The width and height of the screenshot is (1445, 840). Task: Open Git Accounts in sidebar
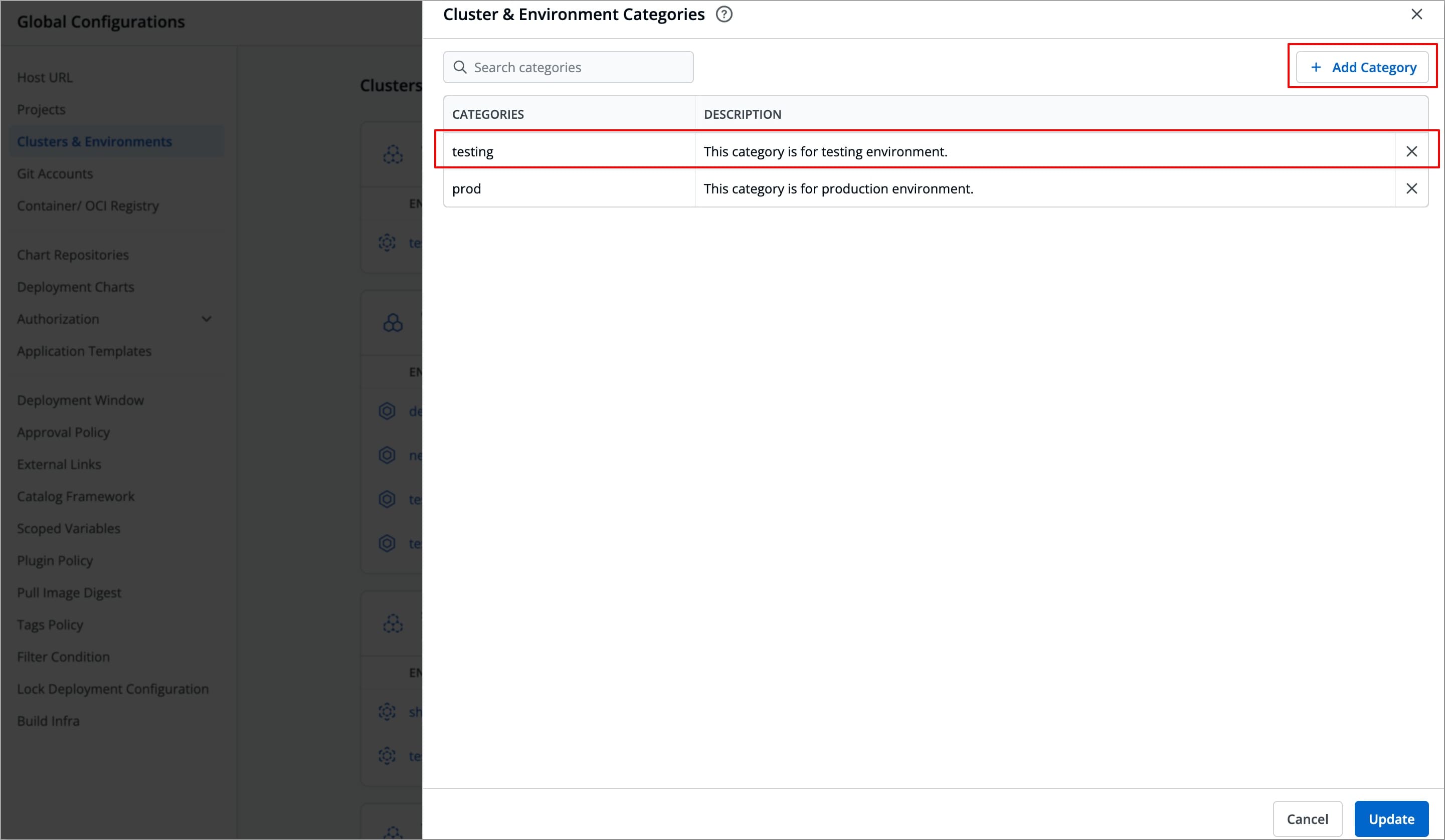[x=55, y=174]
